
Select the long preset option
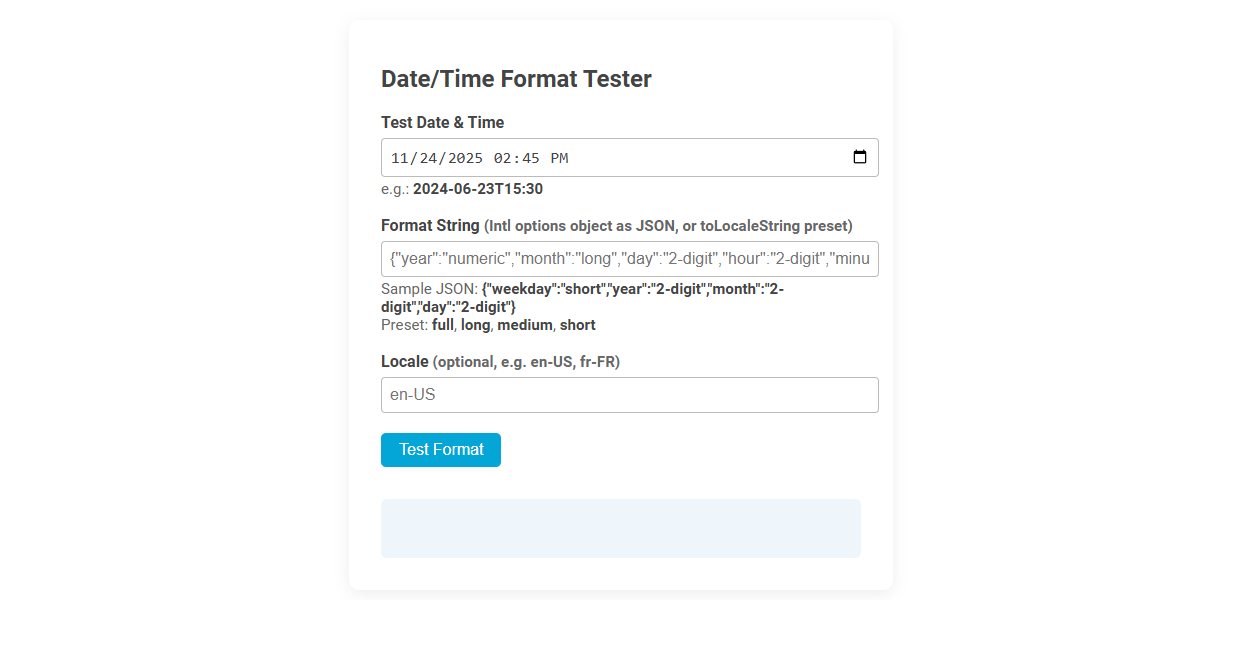(475, 324)
